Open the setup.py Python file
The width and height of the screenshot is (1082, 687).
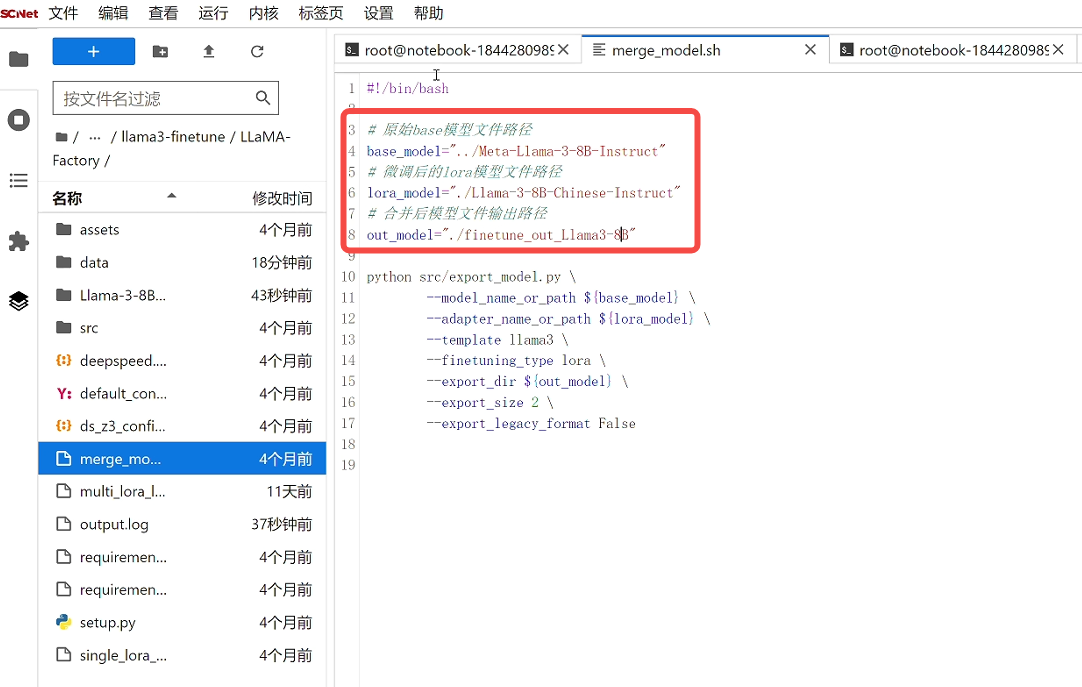107,622
